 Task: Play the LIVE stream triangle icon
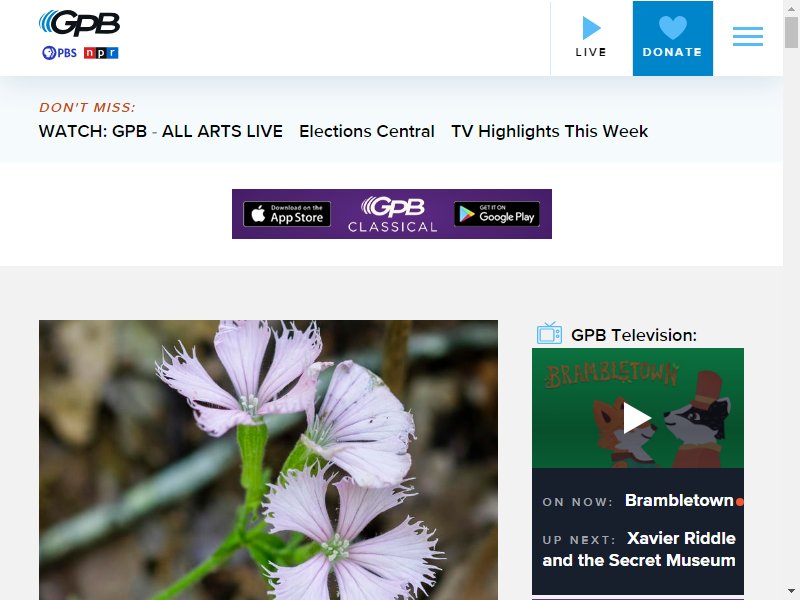[591, 28]
